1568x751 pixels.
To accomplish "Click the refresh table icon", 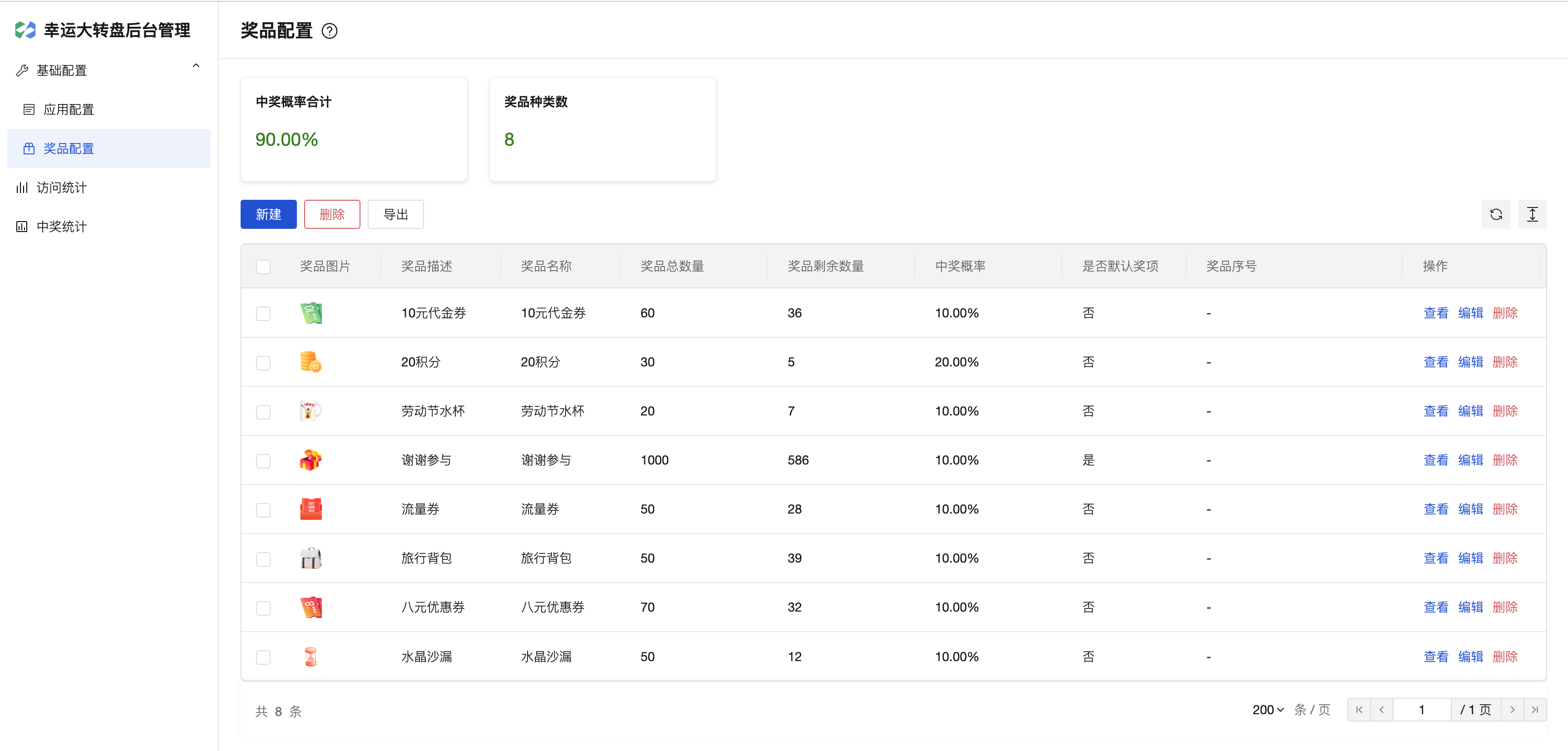I will 1495,214.
